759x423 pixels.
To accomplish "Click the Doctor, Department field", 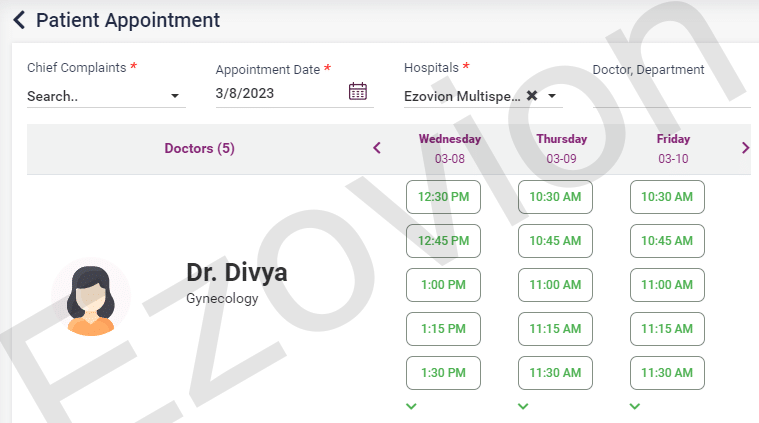I will click(x=671, y=96).
